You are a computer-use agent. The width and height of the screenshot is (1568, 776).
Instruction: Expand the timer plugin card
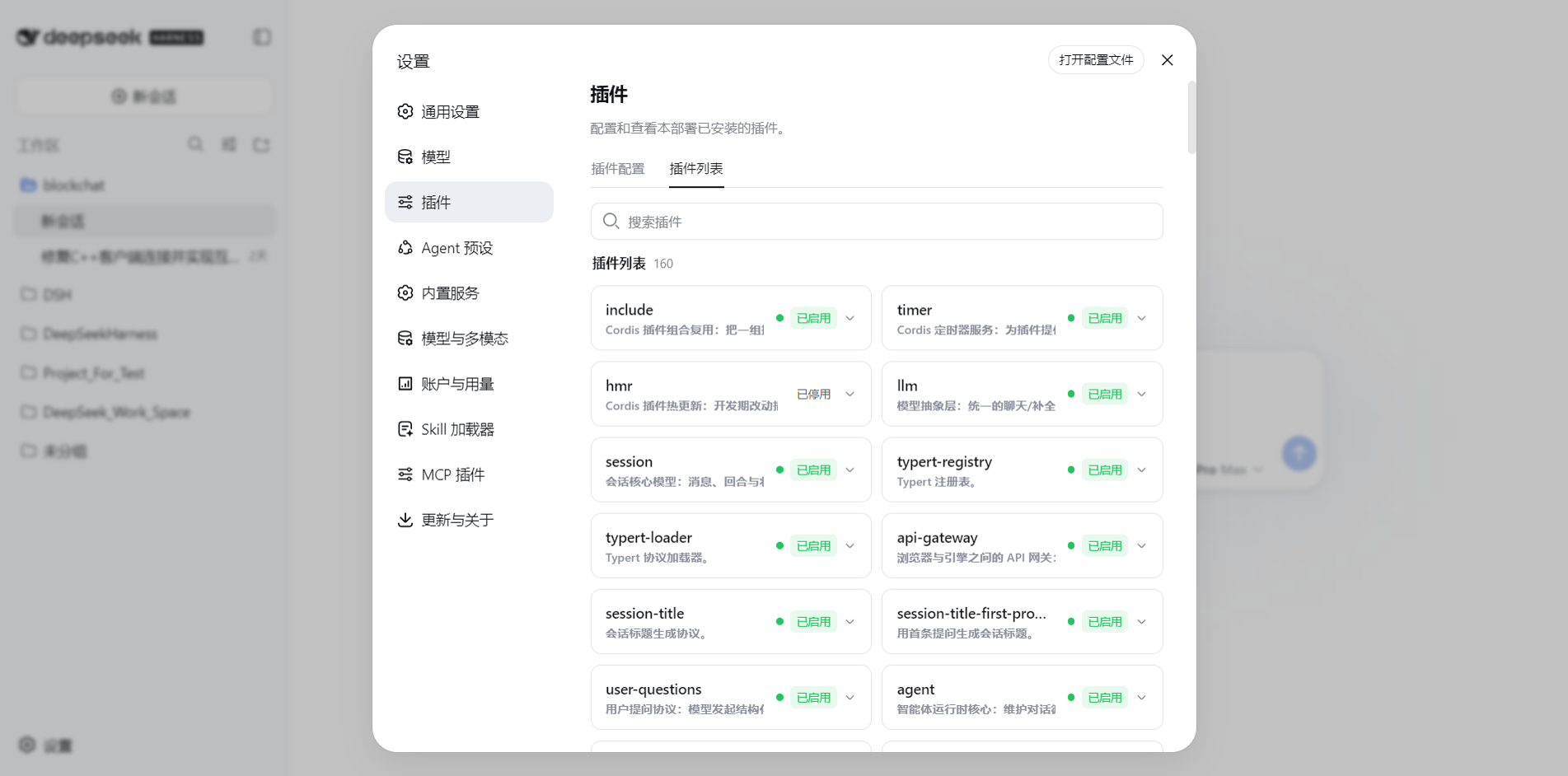pos(1142,318)
